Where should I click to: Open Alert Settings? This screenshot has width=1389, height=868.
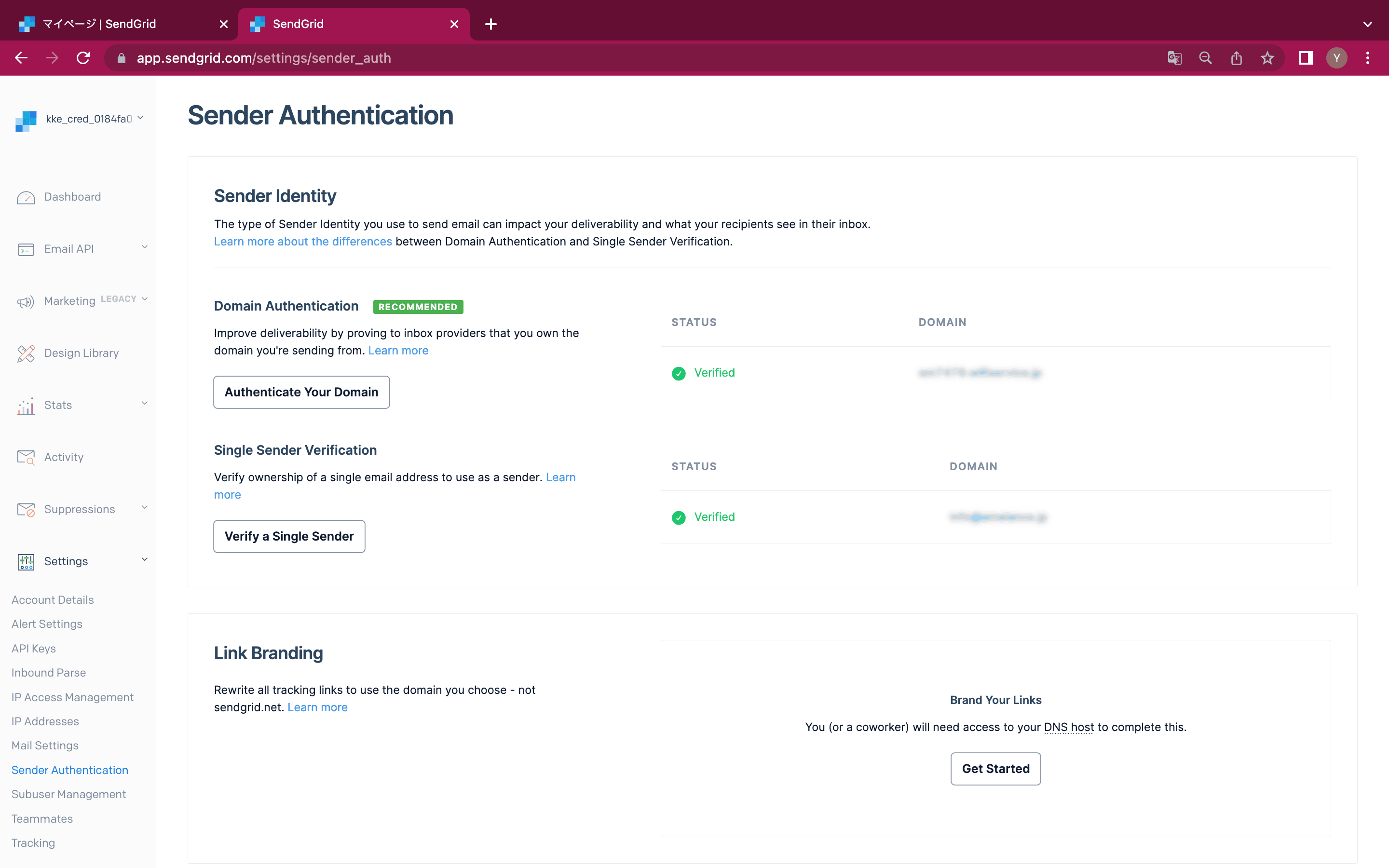(47, 624)
